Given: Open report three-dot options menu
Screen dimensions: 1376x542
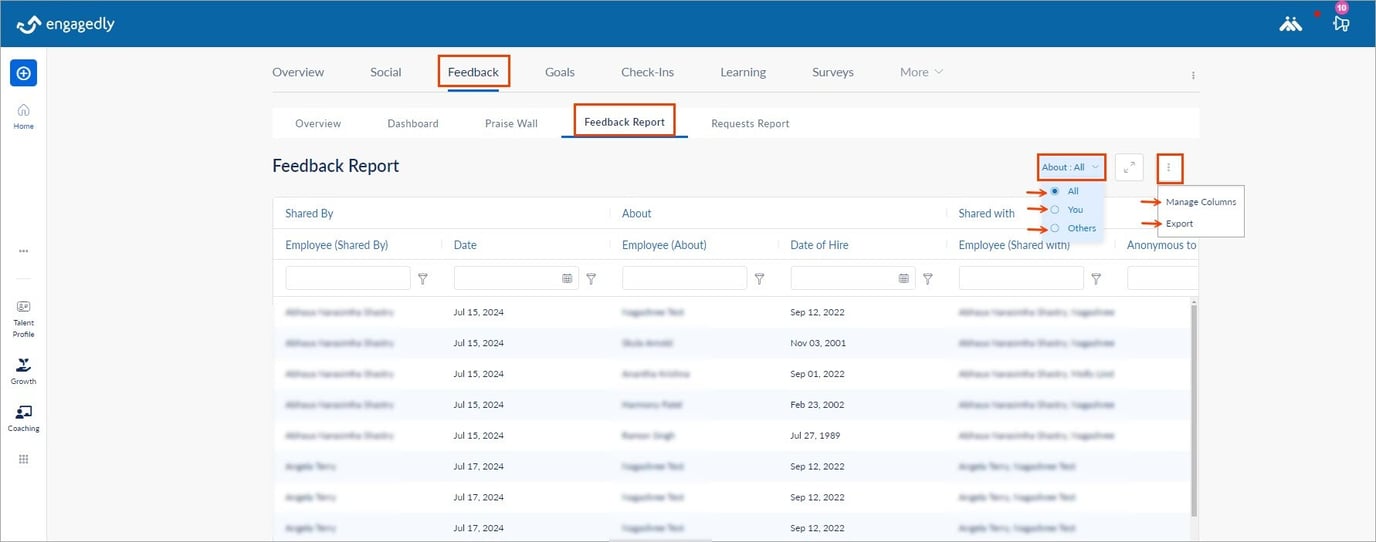Looking at the screenshot, I should pos(1168,167).
